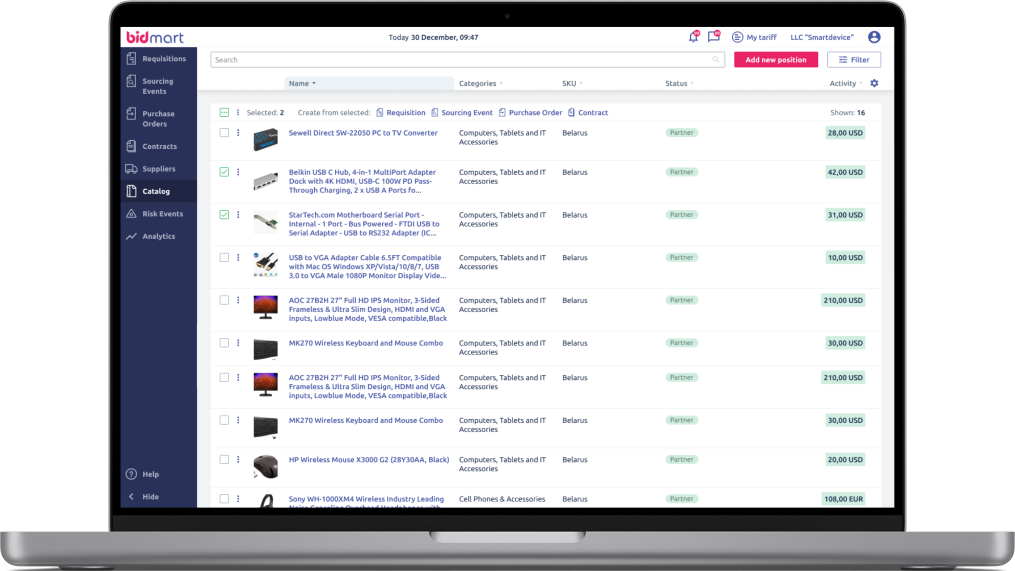Click the bidmart logo

[155, 37]
